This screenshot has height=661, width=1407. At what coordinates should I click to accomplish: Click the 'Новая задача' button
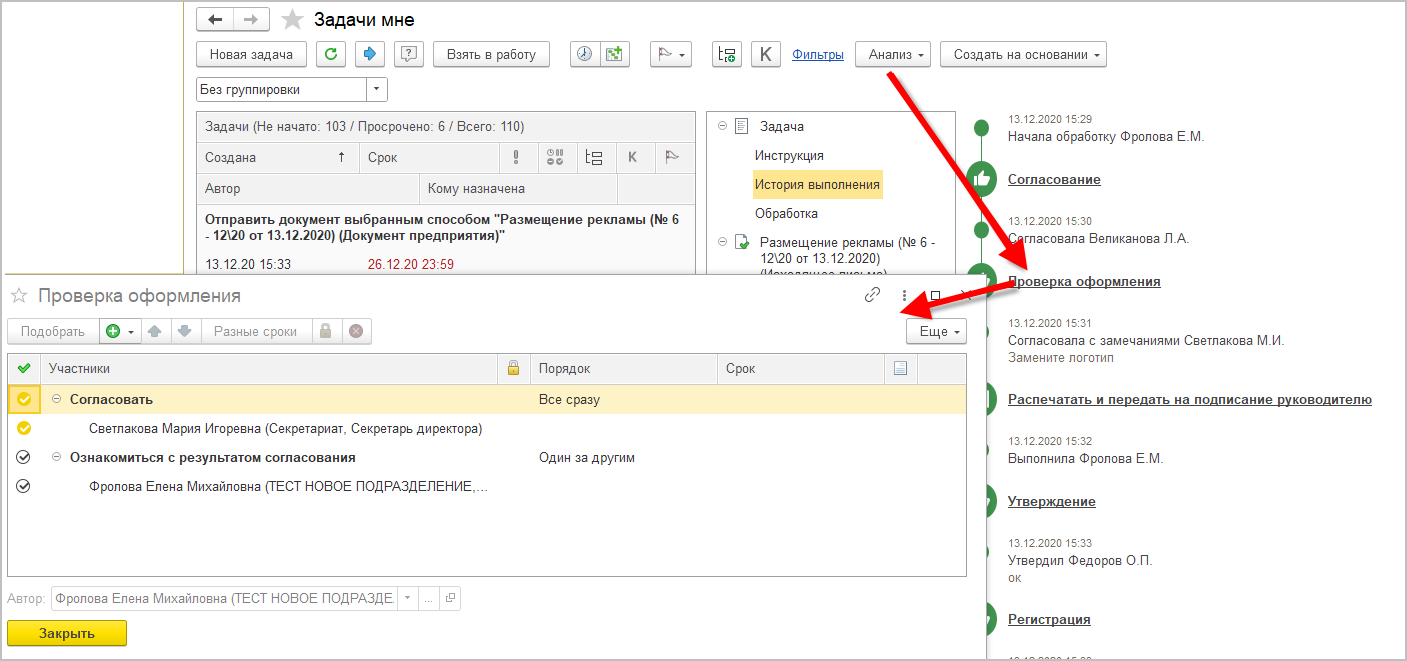[251, 54]
